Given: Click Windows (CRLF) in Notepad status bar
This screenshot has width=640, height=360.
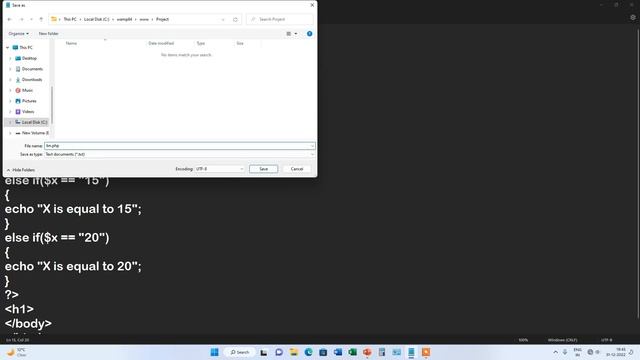Looking at the screenshot, I should point(562,340).
